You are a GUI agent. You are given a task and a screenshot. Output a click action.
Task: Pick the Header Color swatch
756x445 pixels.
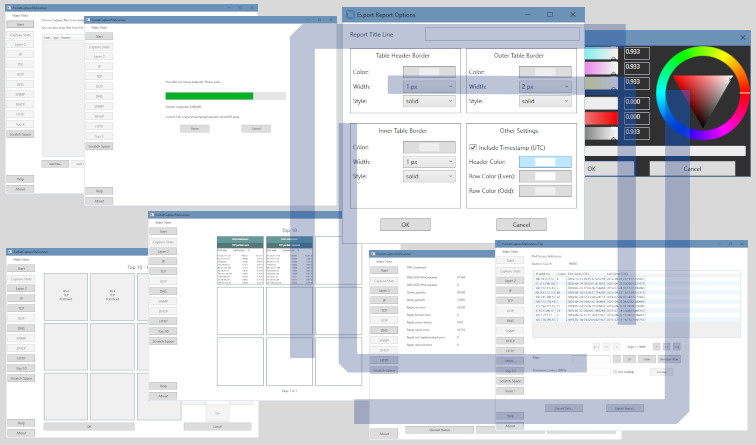pos(545,162)
